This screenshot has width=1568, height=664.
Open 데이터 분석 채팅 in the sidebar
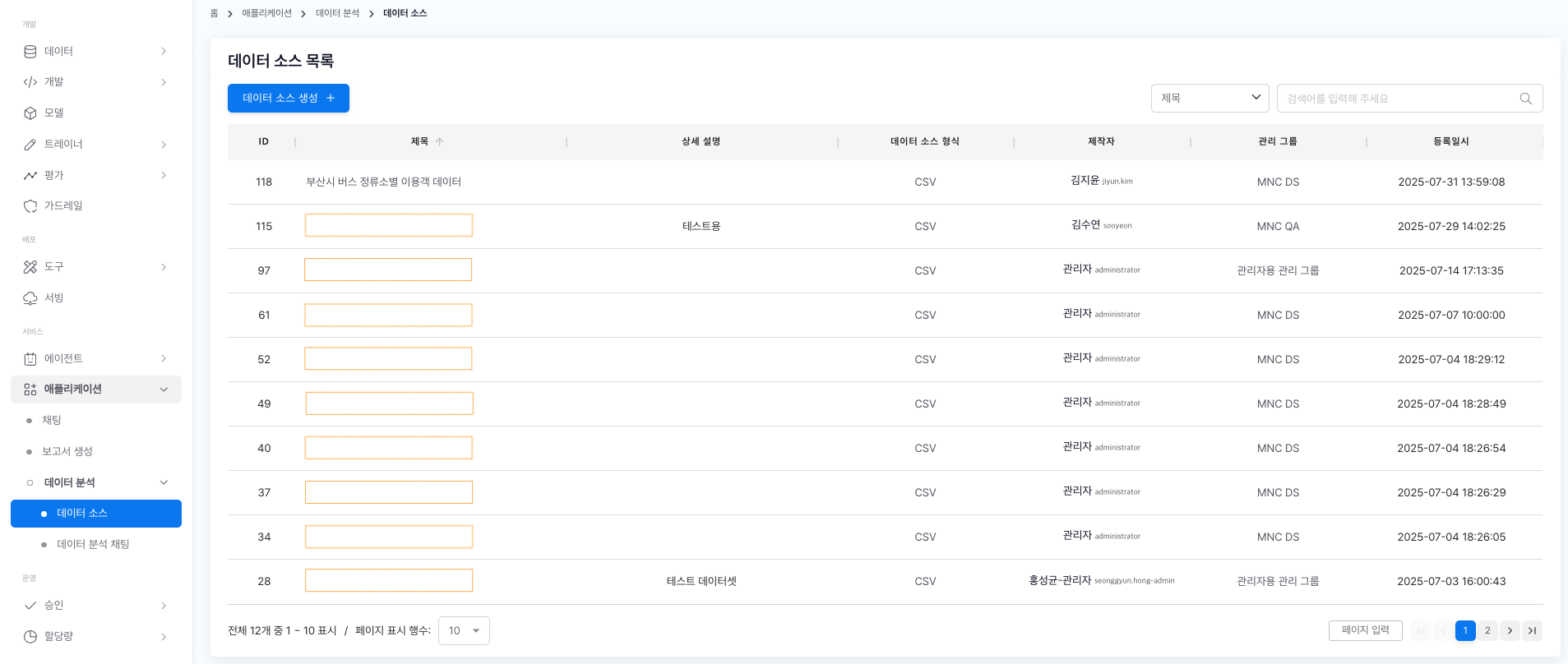93,544
